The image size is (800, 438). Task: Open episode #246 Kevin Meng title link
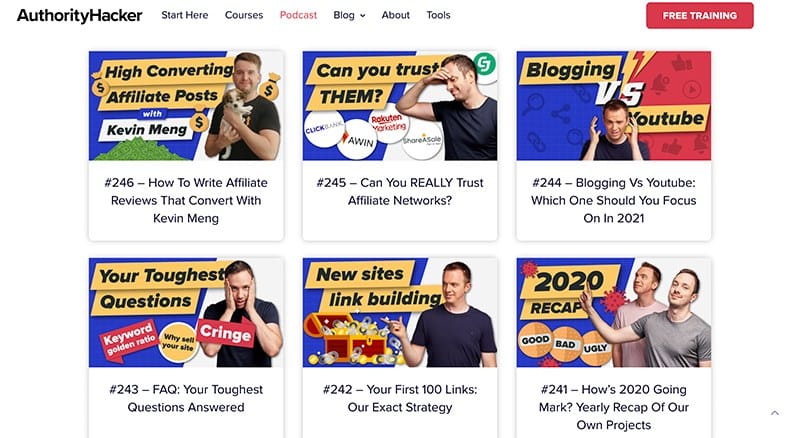pyautogui.click(x=186, y=201)
